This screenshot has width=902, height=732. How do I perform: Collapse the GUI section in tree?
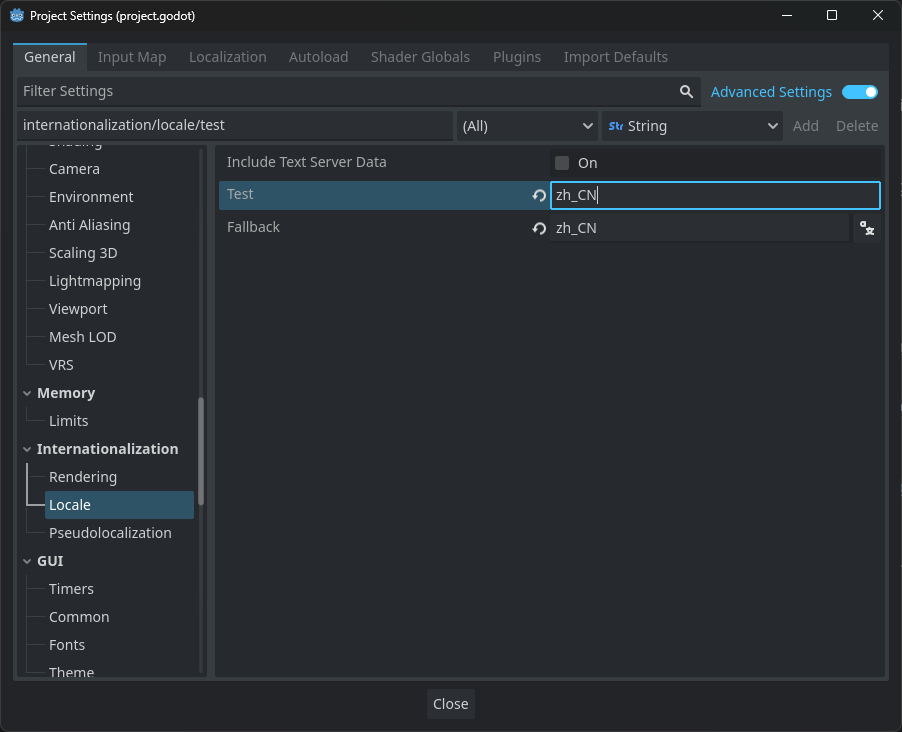(27, 562)
